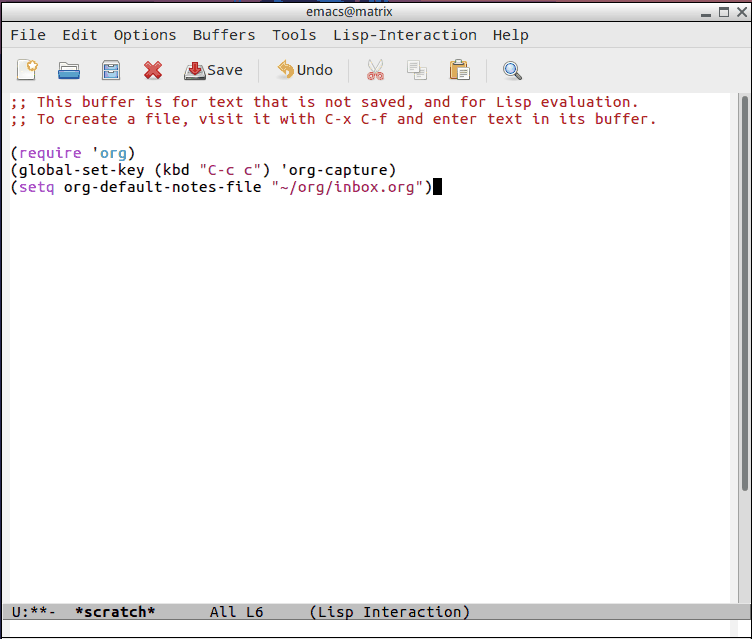Click the vertical scrollbar thumb

click(745, 293)
